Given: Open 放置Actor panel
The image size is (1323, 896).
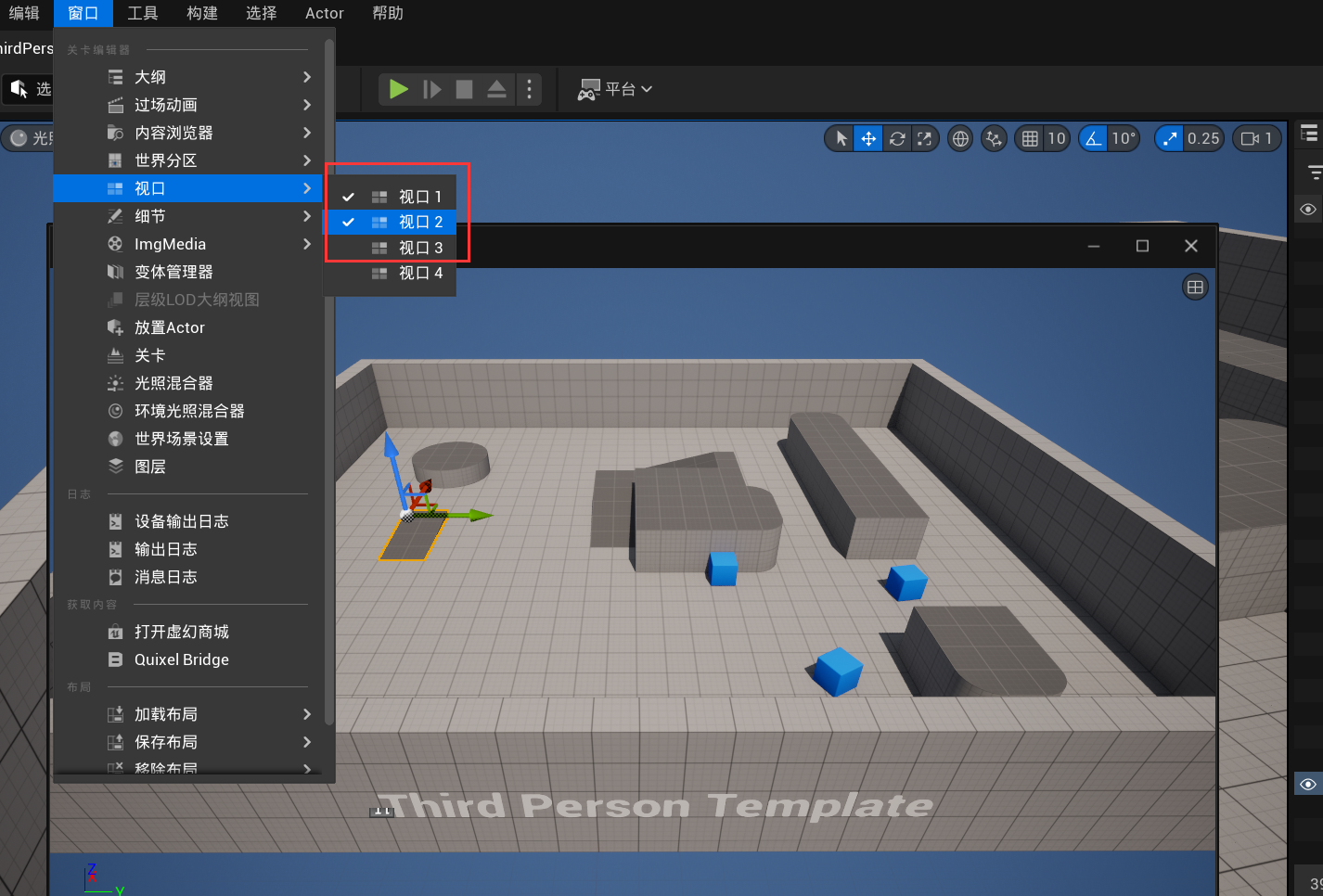Looking at the screenshot, I should click(188, 327).
